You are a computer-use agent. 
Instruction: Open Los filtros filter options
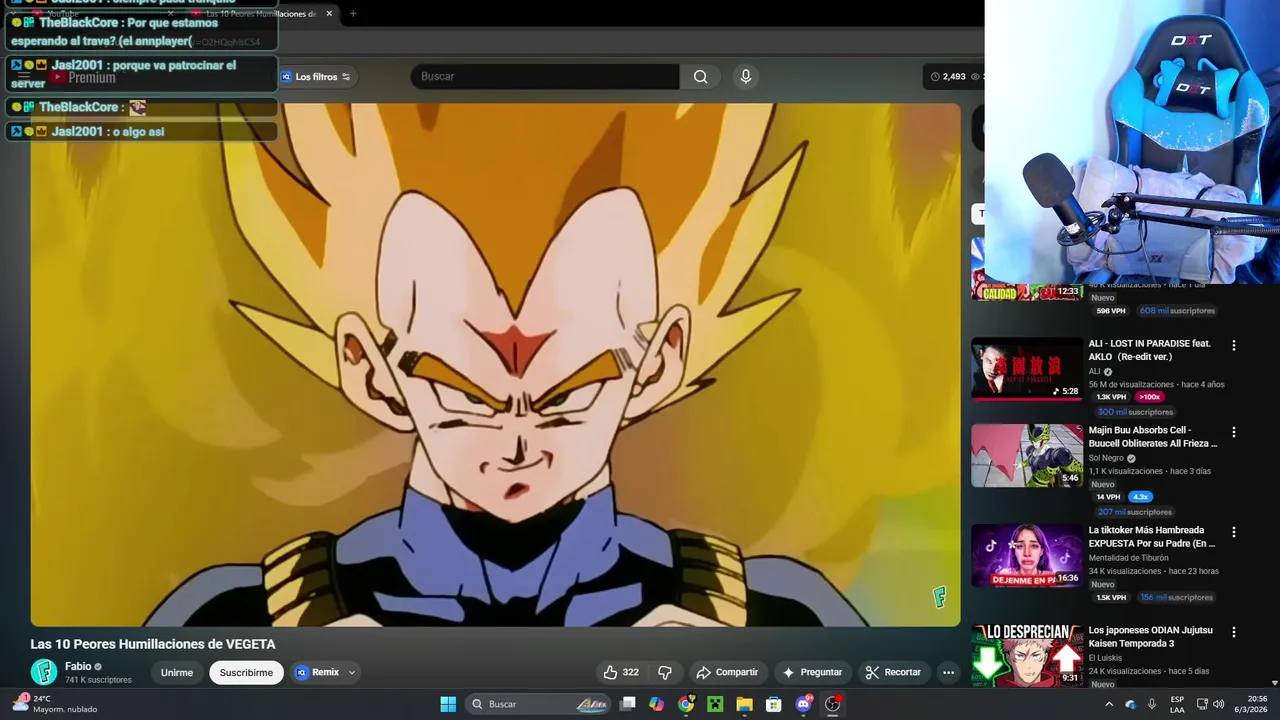tap(316, 77)
